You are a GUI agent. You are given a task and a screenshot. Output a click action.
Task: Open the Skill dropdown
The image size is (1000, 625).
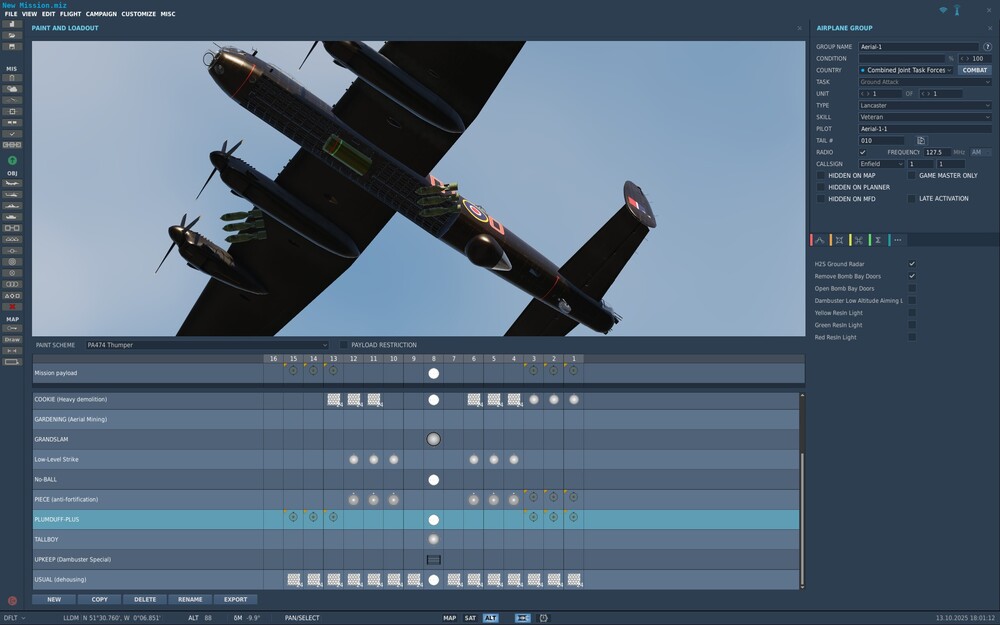[925, 117]
